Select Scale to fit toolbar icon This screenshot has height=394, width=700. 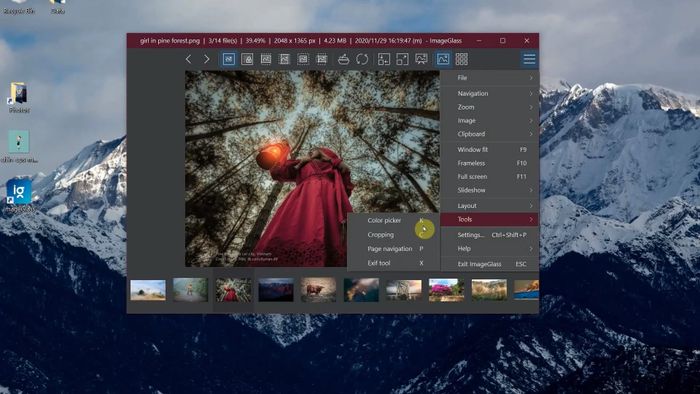[x=303, y=59]
